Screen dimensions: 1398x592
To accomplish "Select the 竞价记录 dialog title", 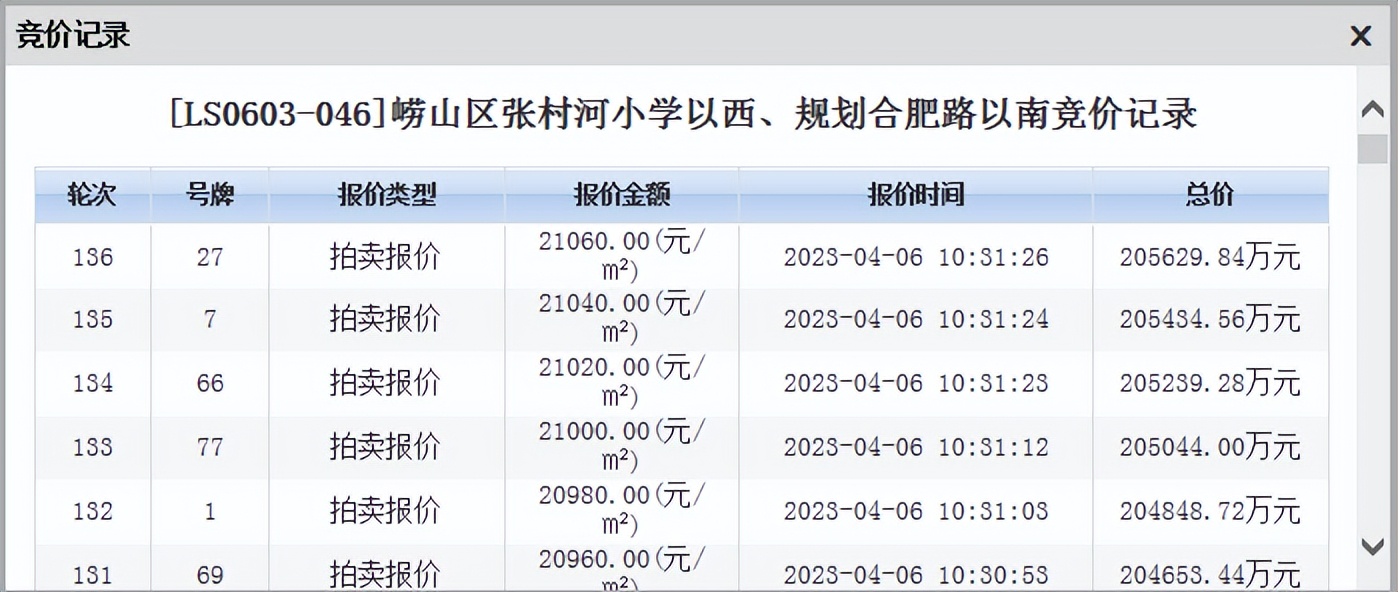I will tap(70, 33).
